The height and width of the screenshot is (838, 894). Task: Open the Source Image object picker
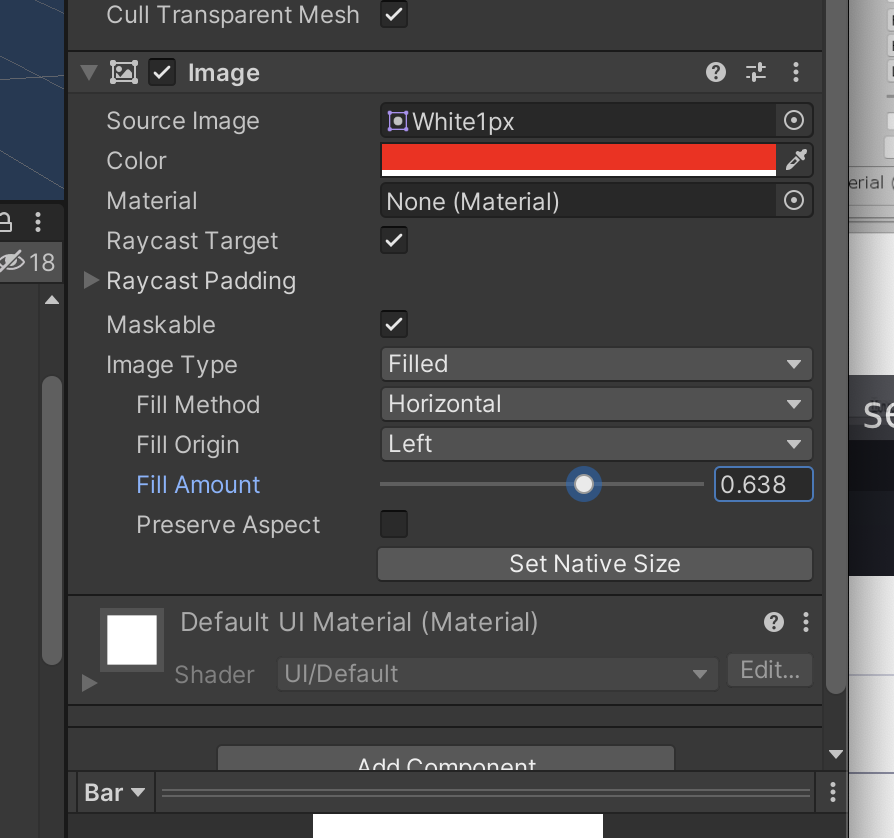(793, 120)
